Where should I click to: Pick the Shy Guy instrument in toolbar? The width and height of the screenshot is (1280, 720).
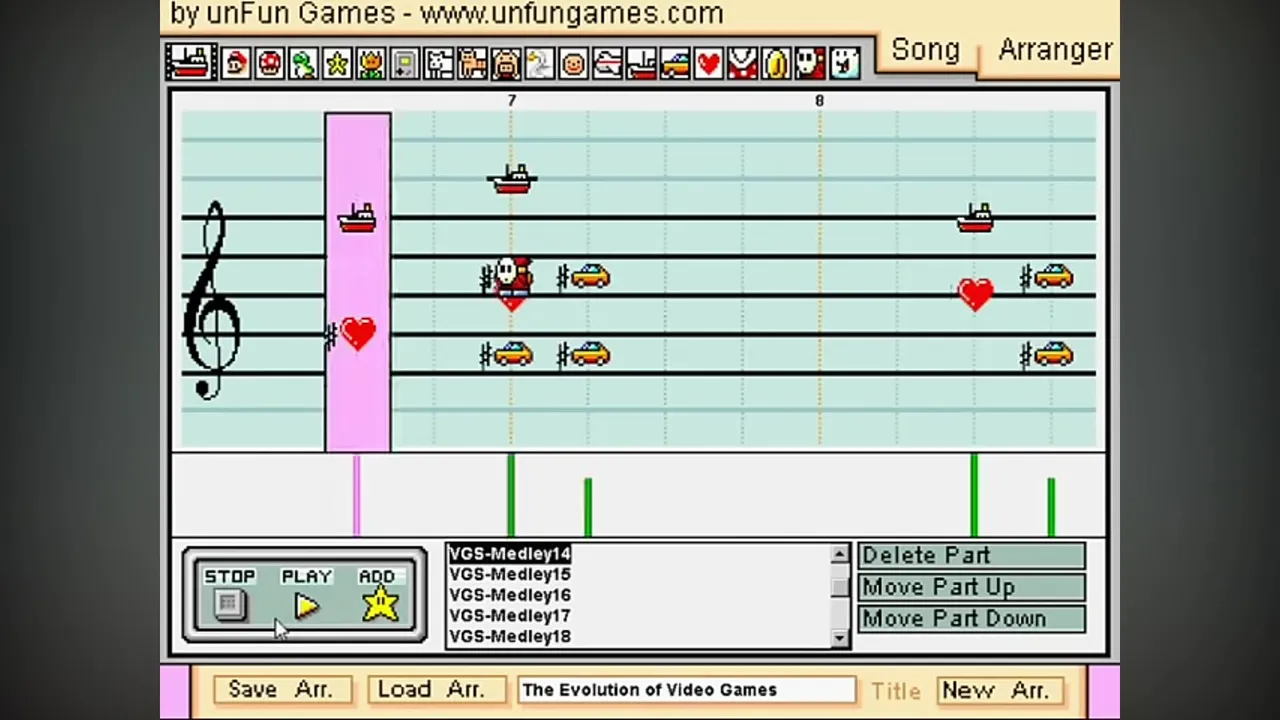(811, 64)
